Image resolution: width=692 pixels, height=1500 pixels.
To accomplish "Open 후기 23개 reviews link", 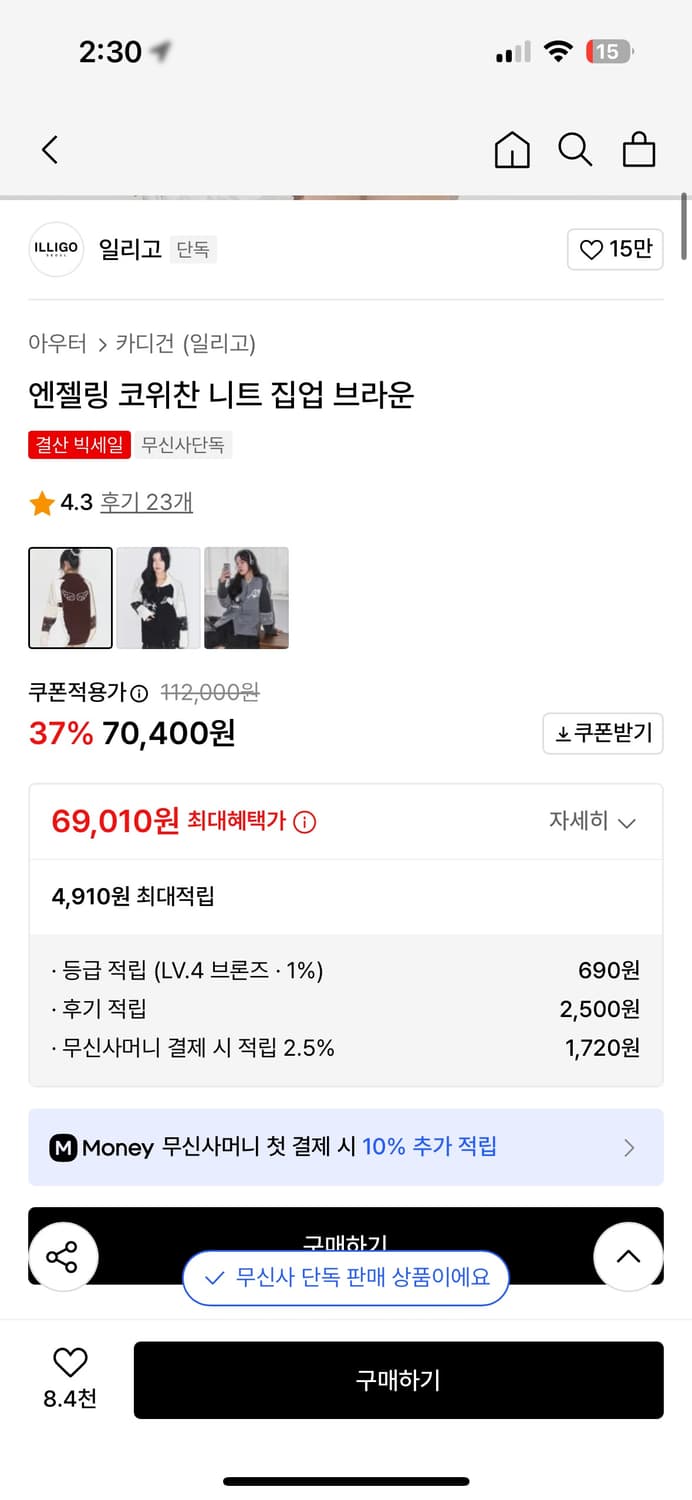I will (146, 503).
